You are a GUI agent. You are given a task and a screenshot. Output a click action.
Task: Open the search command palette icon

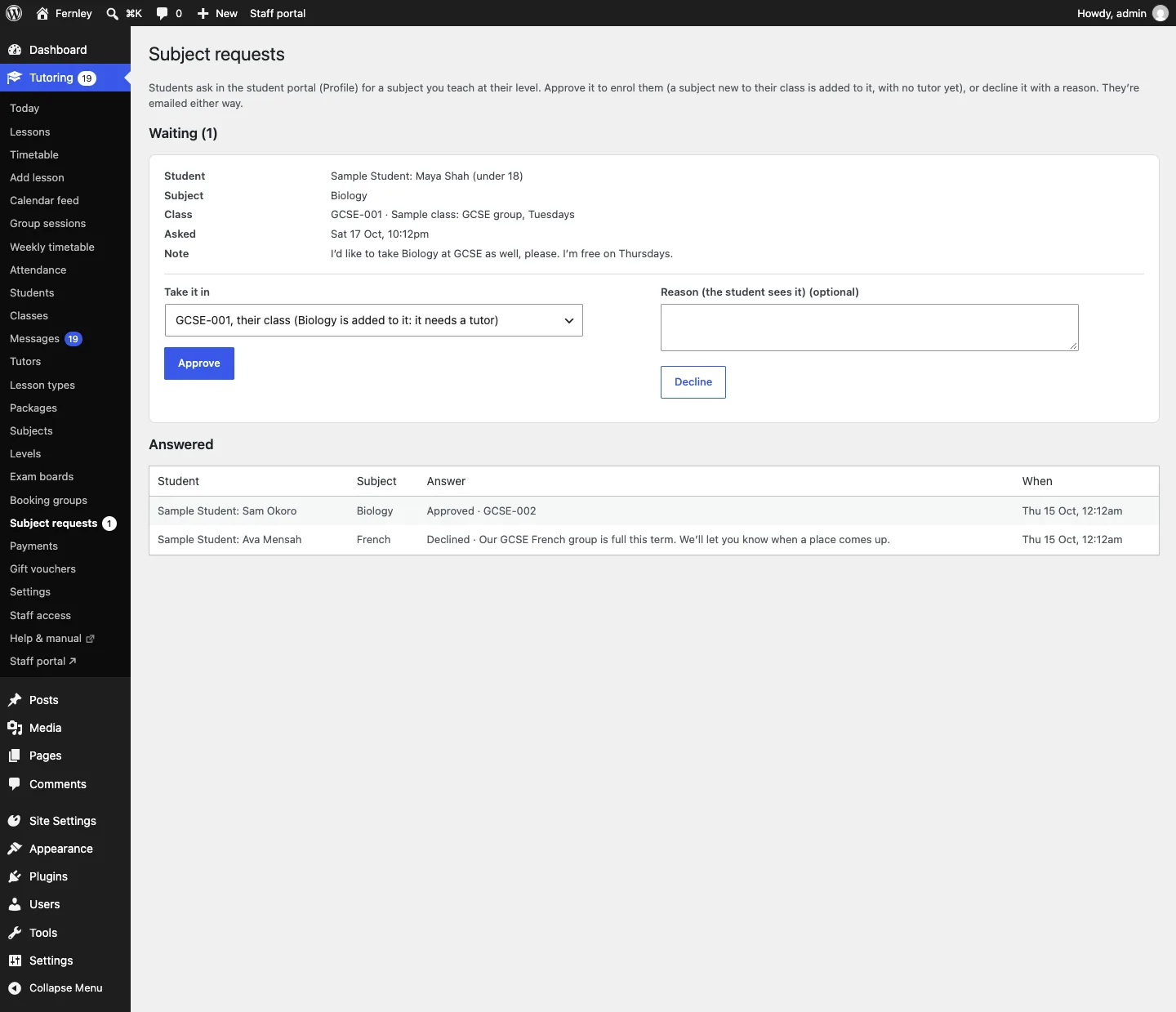click(113, 13)
